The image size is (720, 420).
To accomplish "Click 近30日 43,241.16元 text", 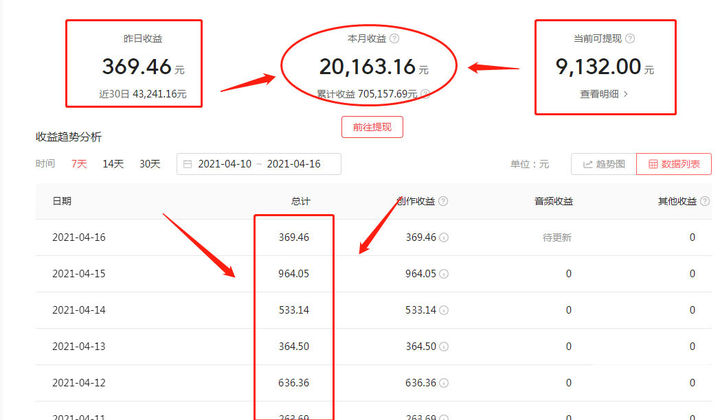I will [143, 94].
